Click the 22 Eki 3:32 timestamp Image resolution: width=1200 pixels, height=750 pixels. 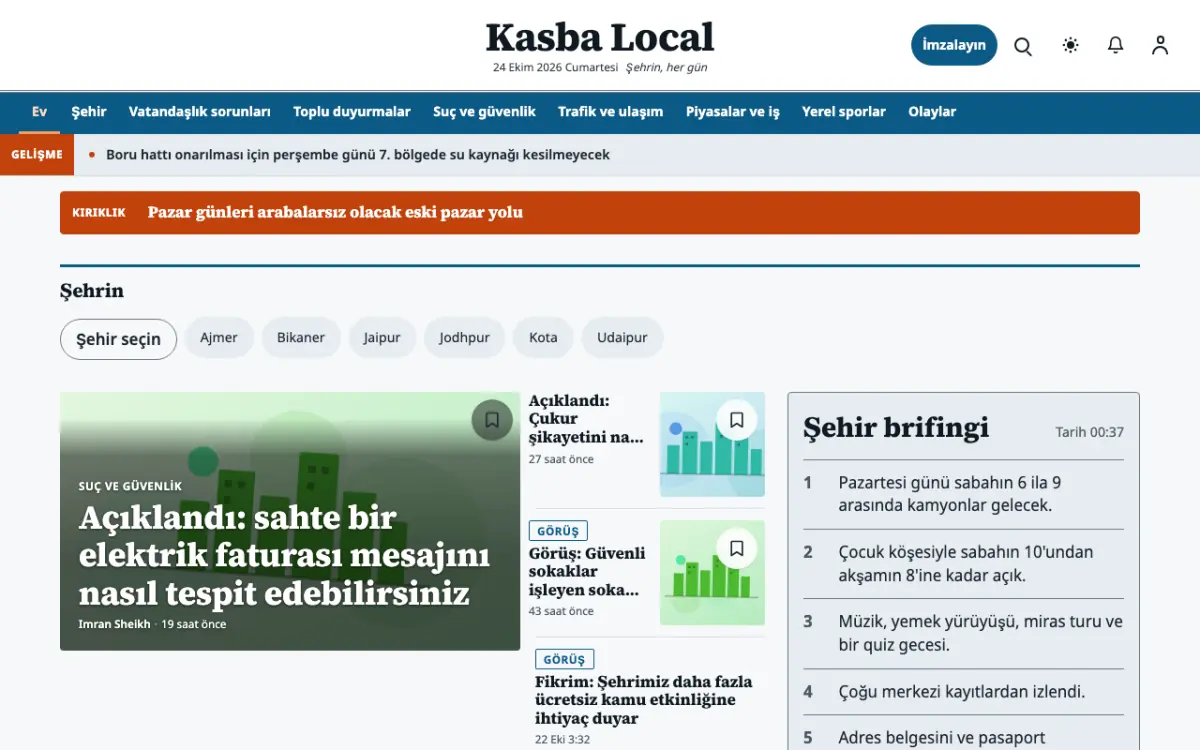pyautogui.click(x=562, y=740)
